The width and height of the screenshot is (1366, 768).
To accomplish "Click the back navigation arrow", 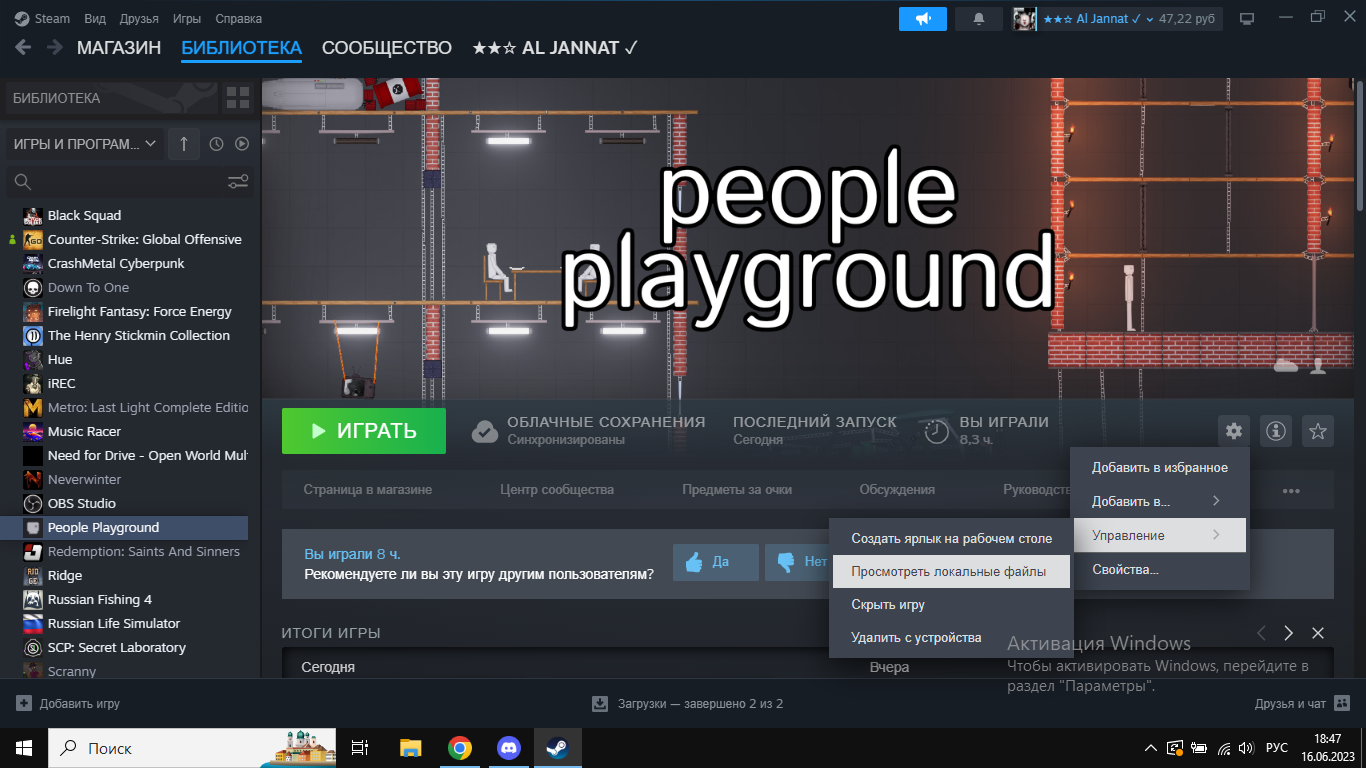I will pos(23,47).
